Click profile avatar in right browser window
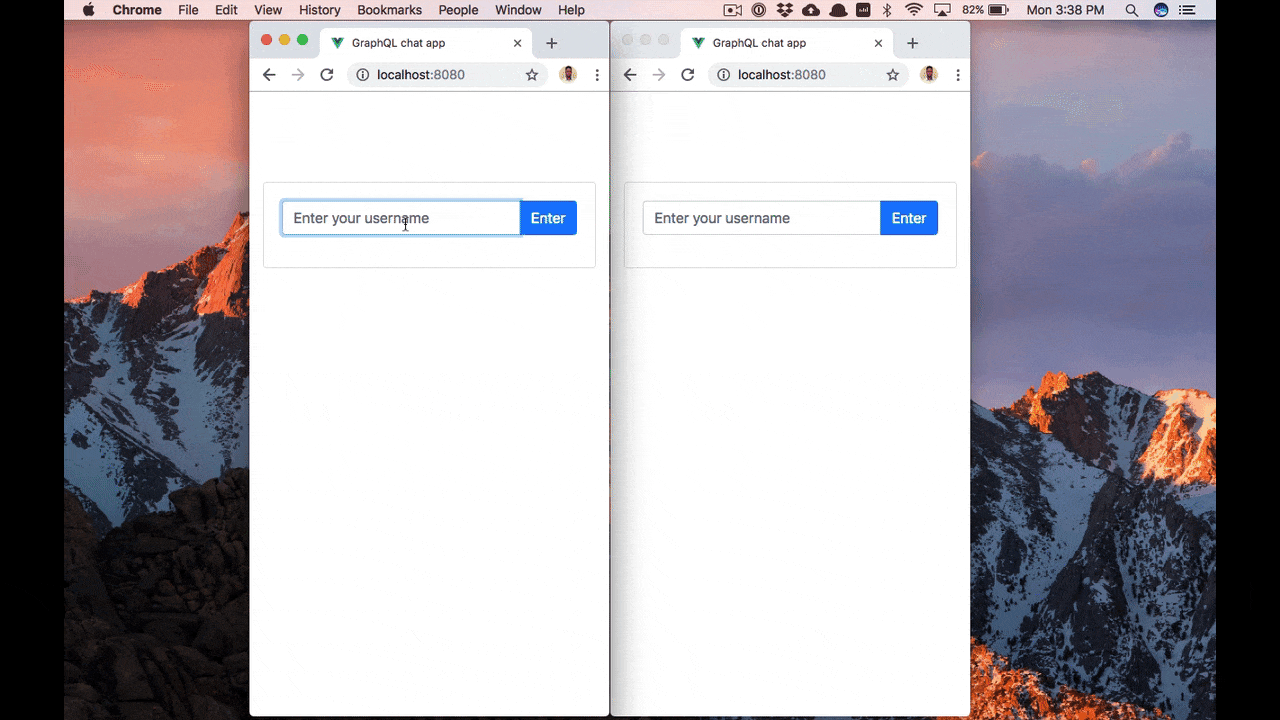The width and height of the screenshot is (1280, 720). point(928,75)
